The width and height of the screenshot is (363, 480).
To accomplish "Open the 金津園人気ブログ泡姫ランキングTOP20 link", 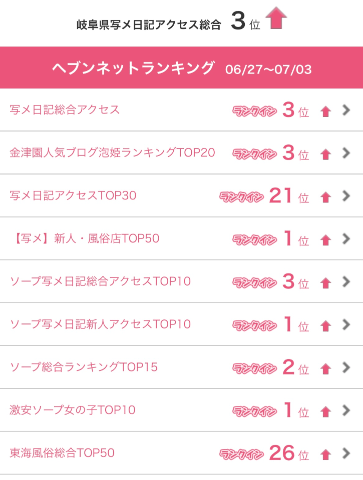I will (112, 153).
